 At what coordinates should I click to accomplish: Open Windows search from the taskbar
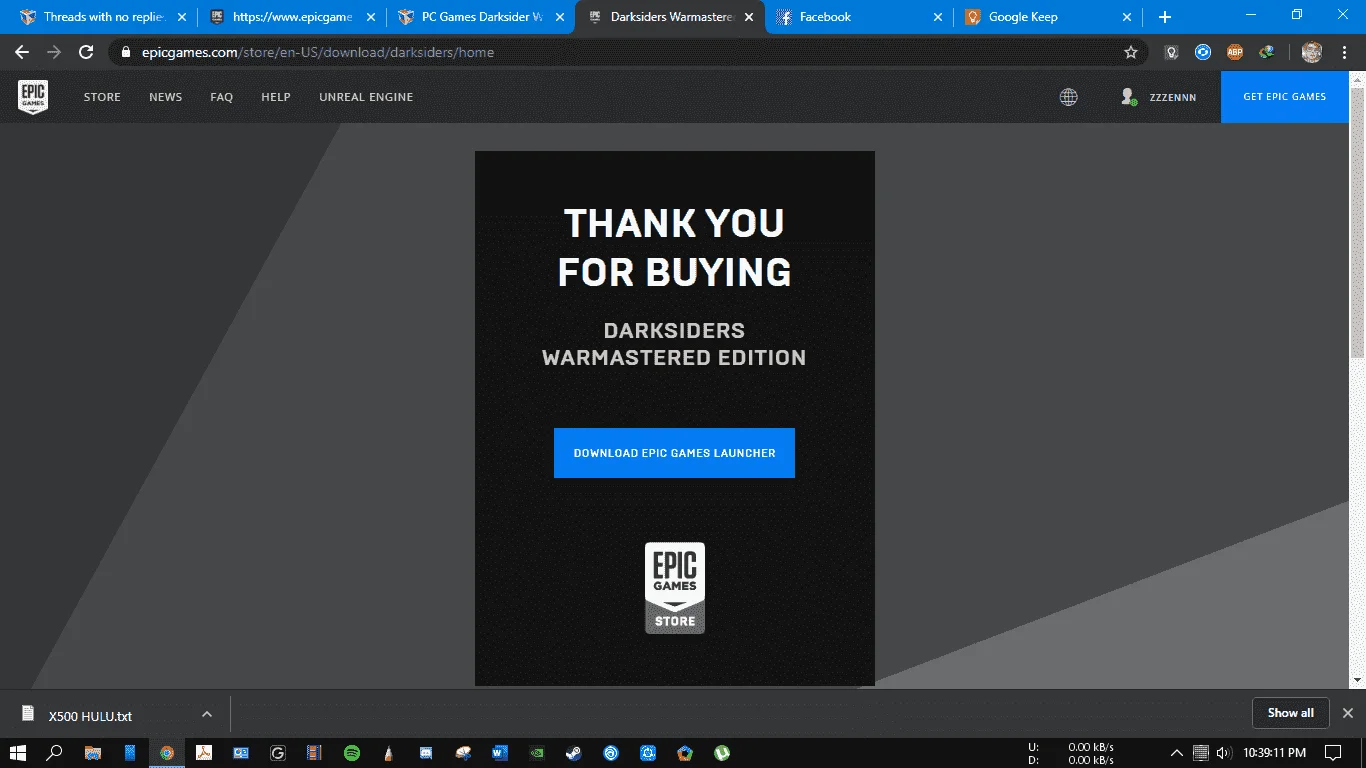click(x=55, y=752)
